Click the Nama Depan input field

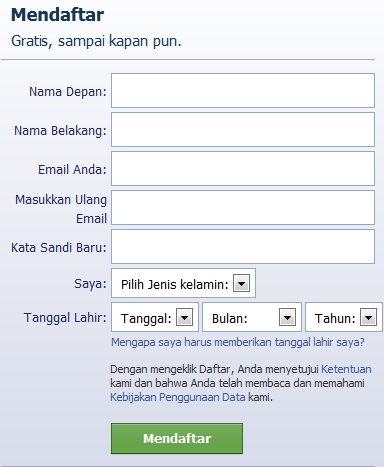(243, 91)
